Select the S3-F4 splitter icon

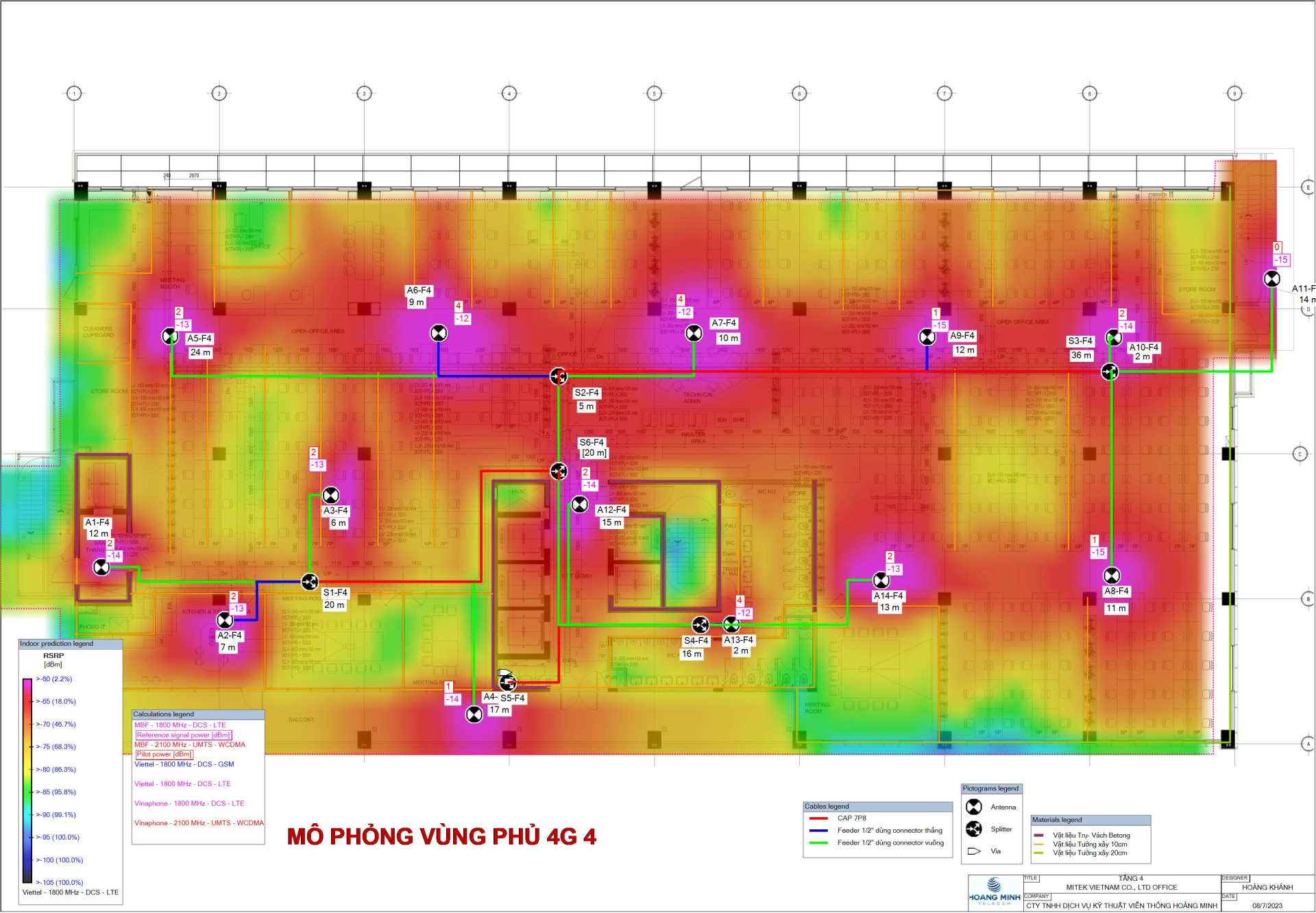pyautogui.click(x=1110, y=372)
